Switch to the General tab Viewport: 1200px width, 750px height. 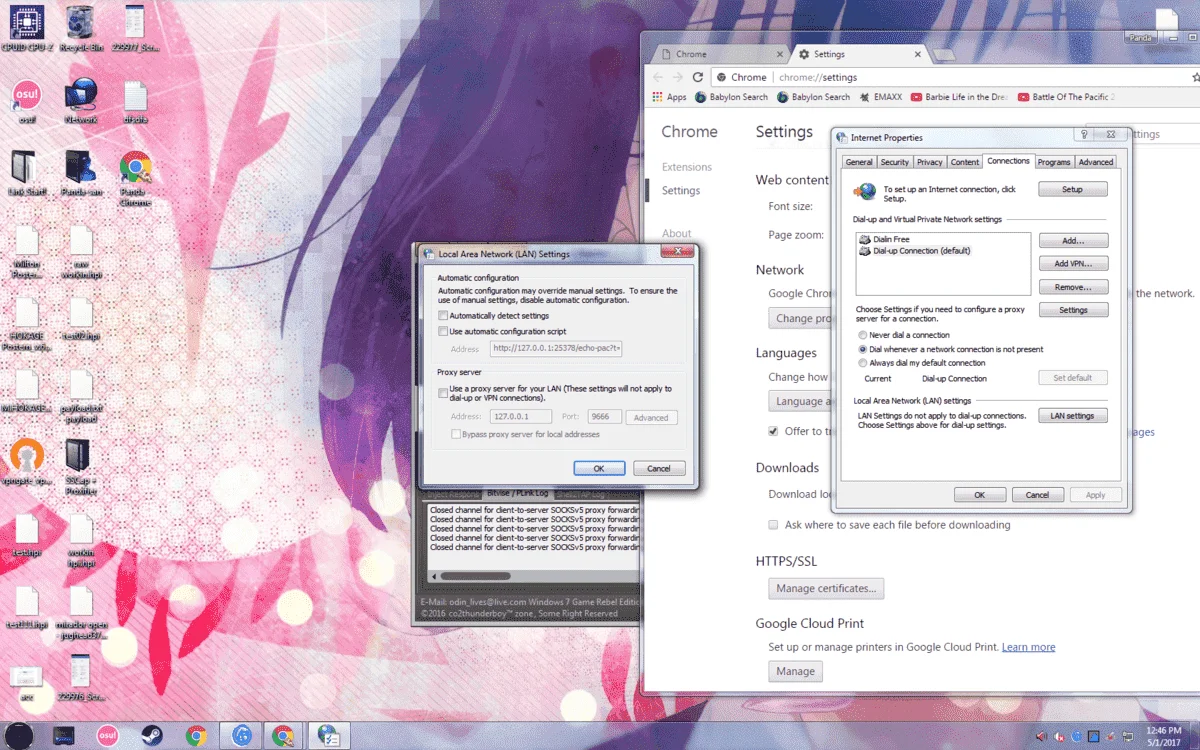[859, 162]
